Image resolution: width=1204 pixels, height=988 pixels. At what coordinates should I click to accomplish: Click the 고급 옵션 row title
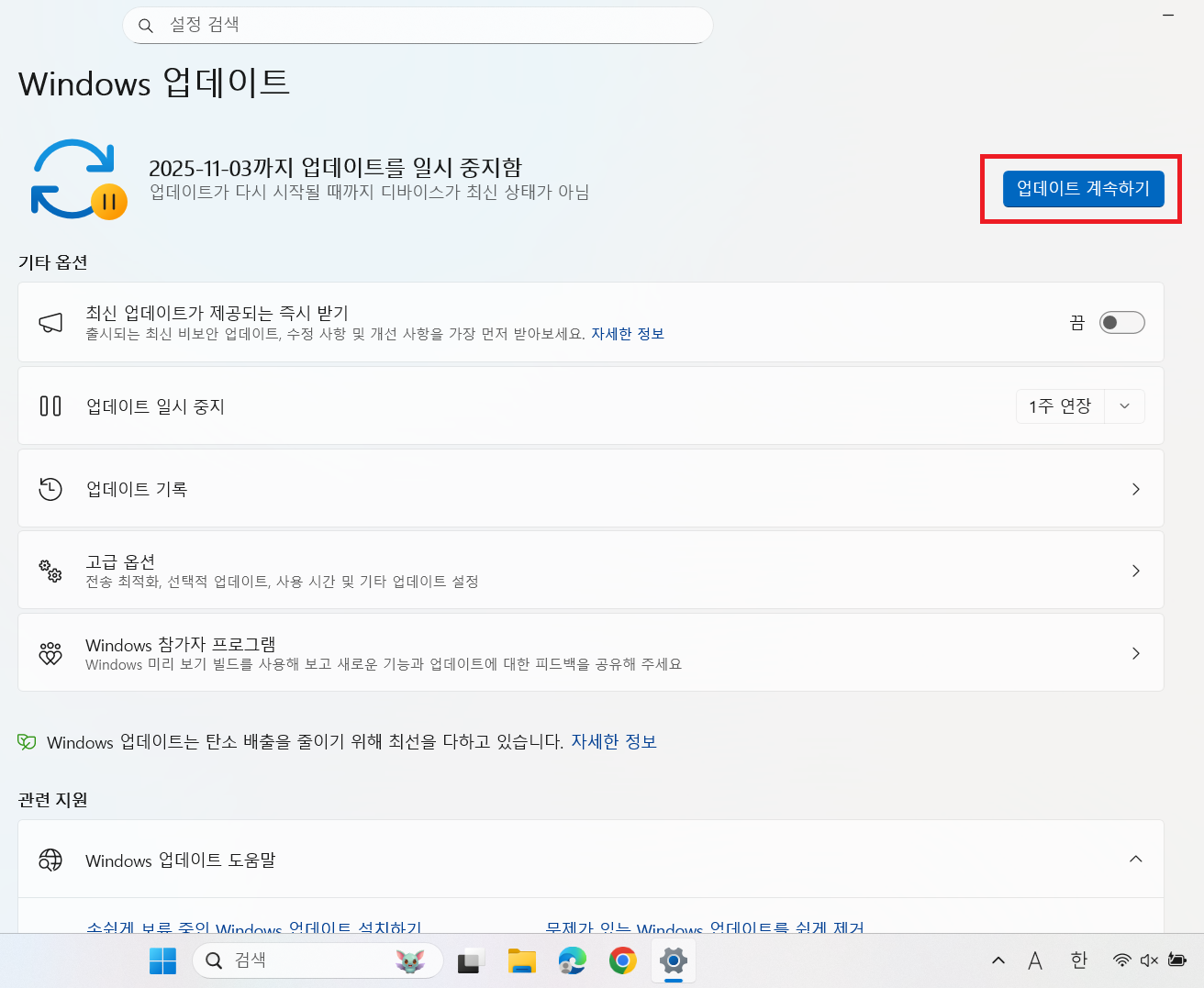tap(120, 561)
